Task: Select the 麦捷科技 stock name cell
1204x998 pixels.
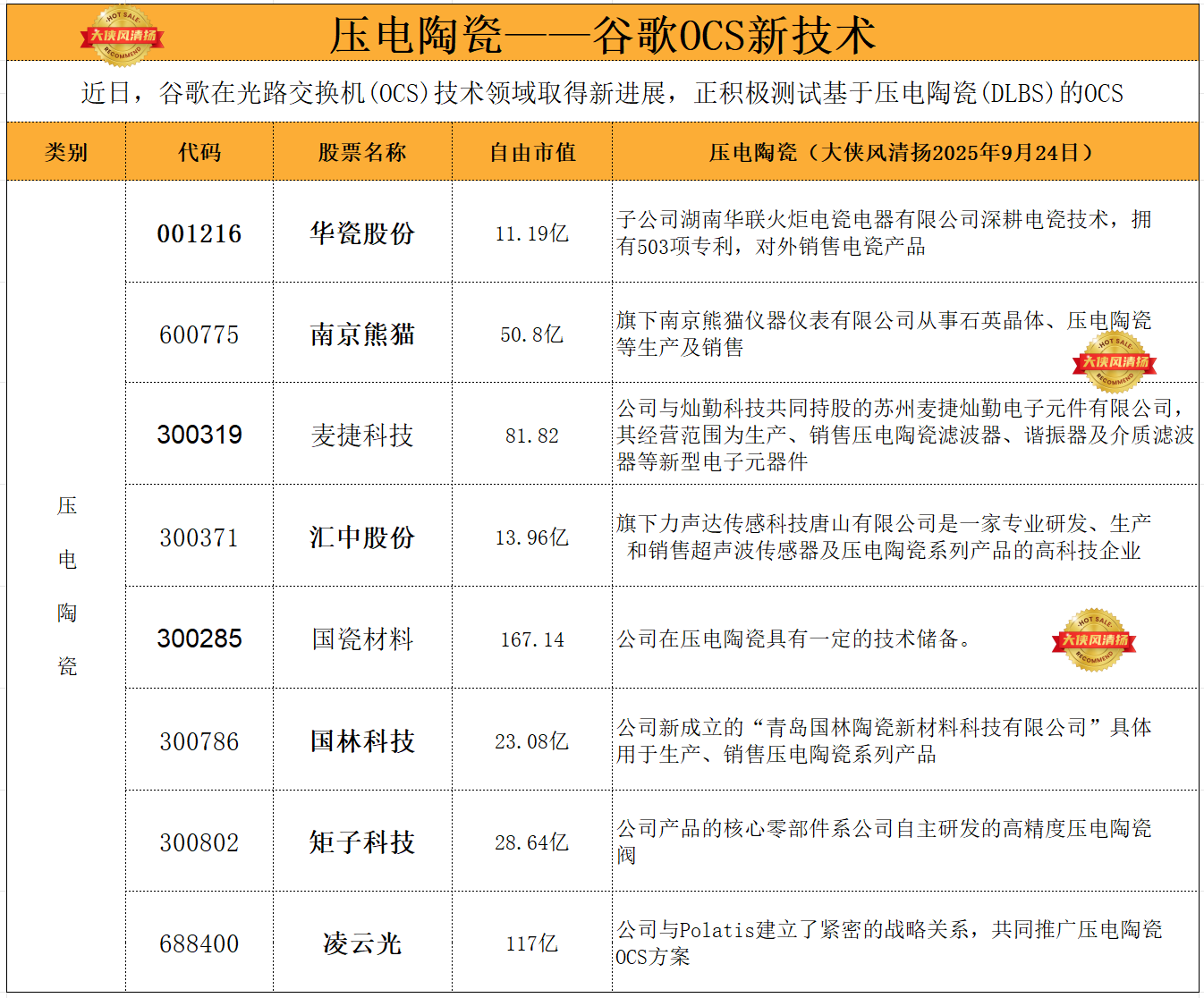Action: [362, 436]
